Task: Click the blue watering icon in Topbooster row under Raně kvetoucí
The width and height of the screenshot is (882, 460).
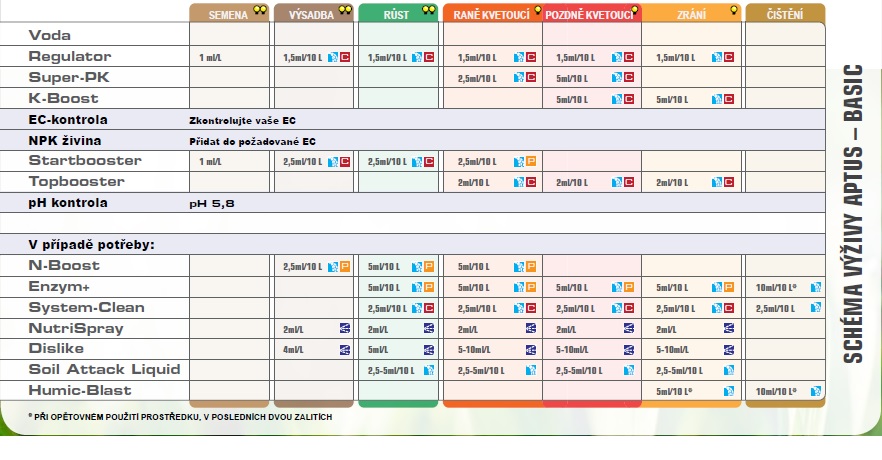Action: coord(519,182)
